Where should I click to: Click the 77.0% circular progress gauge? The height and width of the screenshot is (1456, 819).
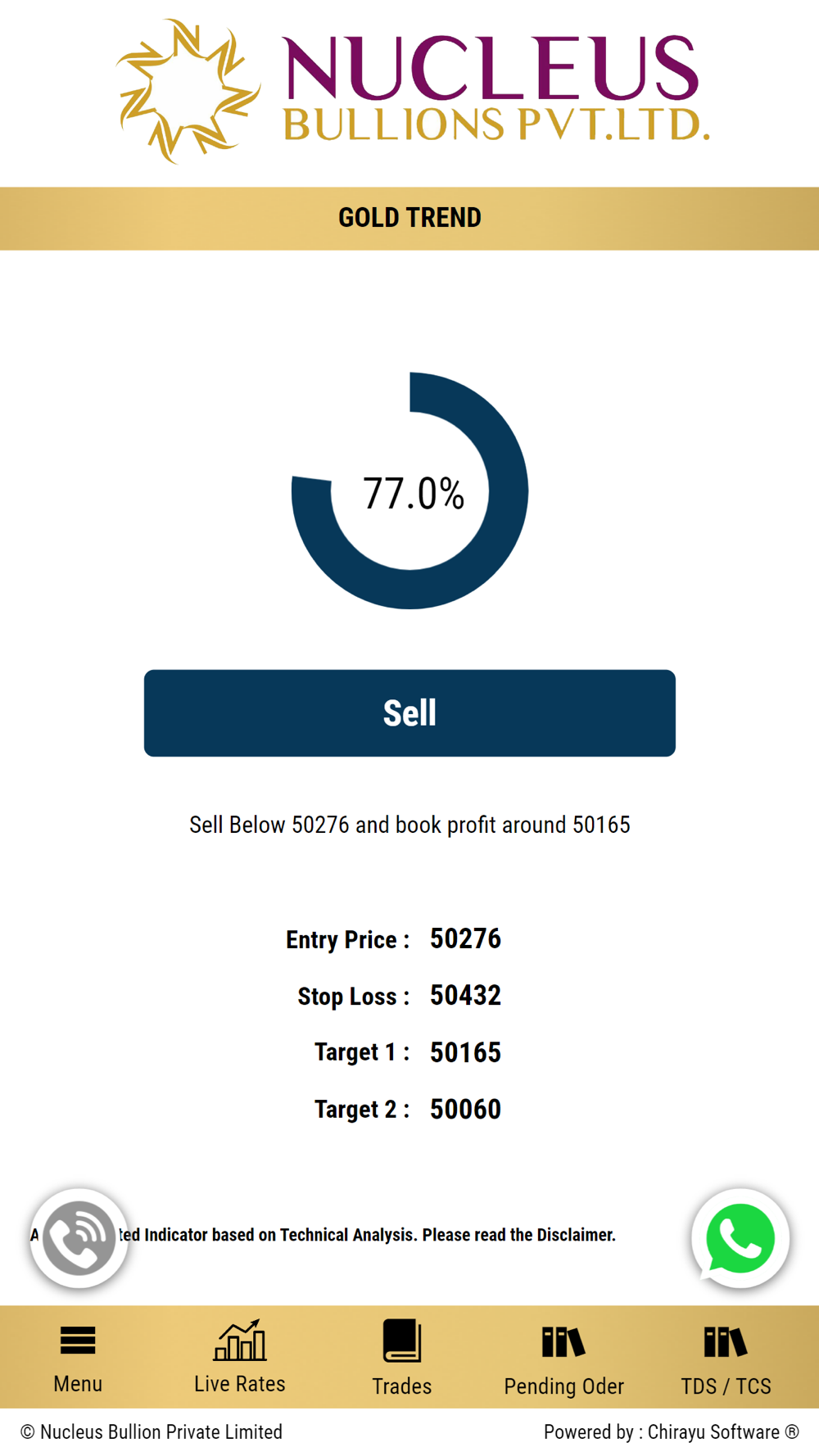pyautogui.click(x=409, y=491)
